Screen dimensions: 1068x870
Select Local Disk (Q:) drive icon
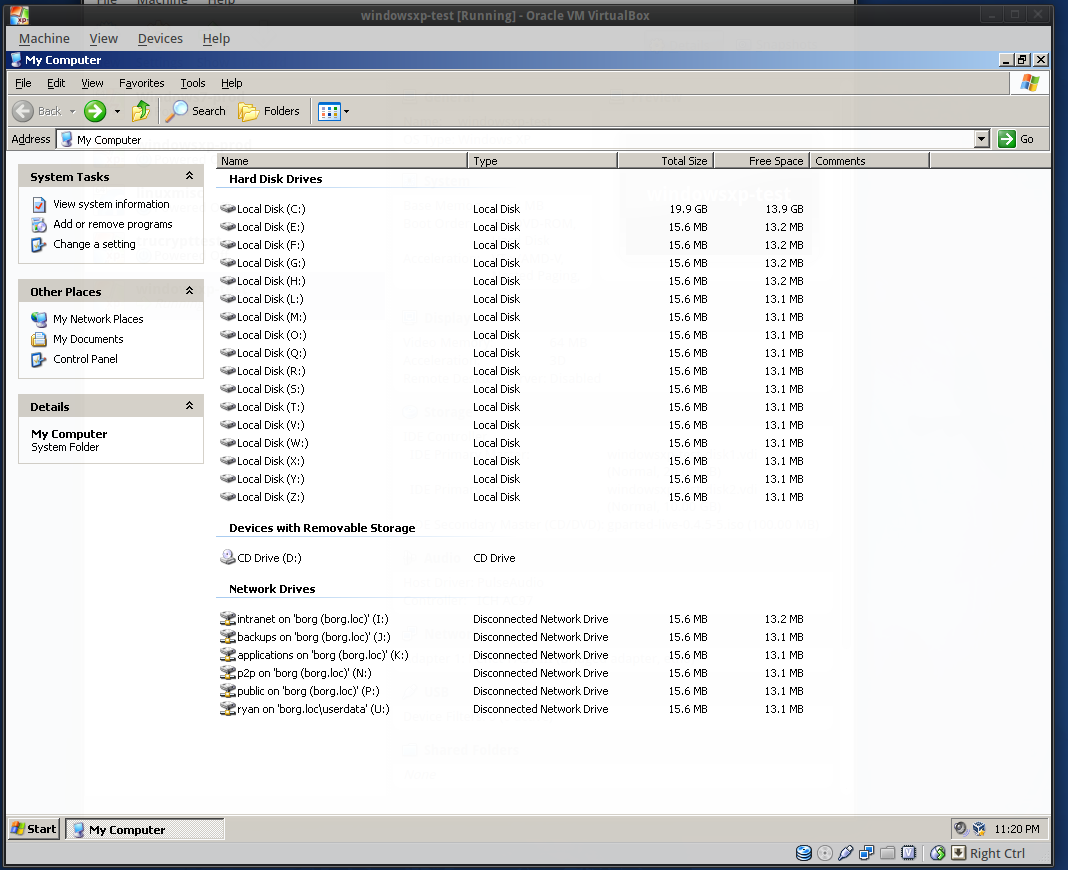(x=227, y=353)
